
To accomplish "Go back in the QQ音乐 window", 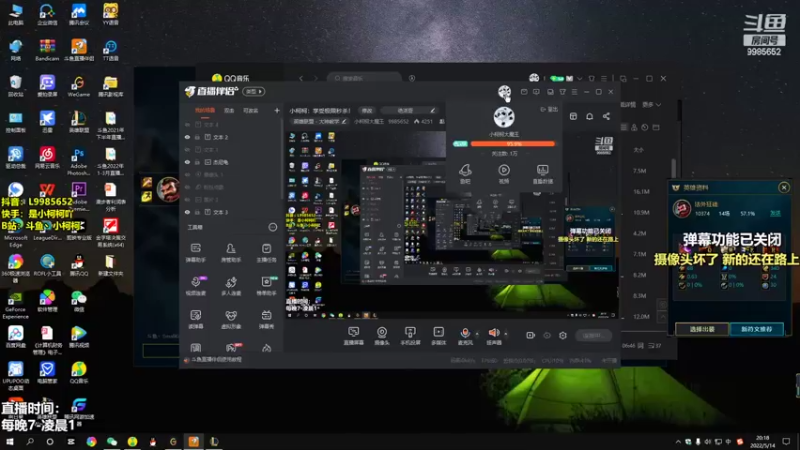I will [x=301, y=78].
